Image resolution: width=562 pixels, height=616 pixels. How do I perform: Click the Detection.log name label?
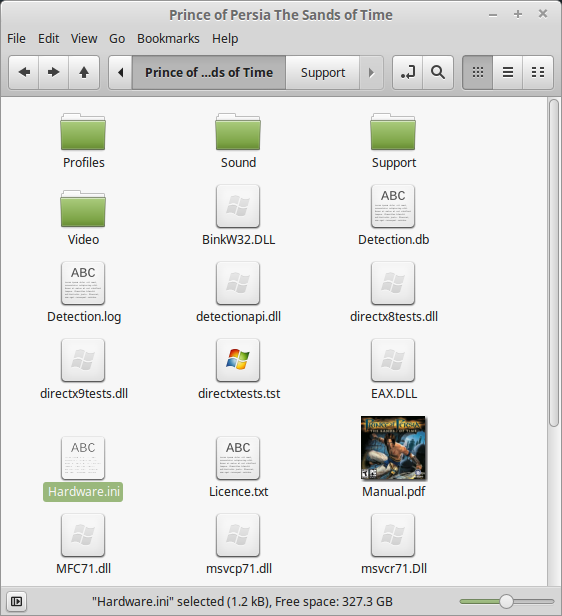[84, 317]
